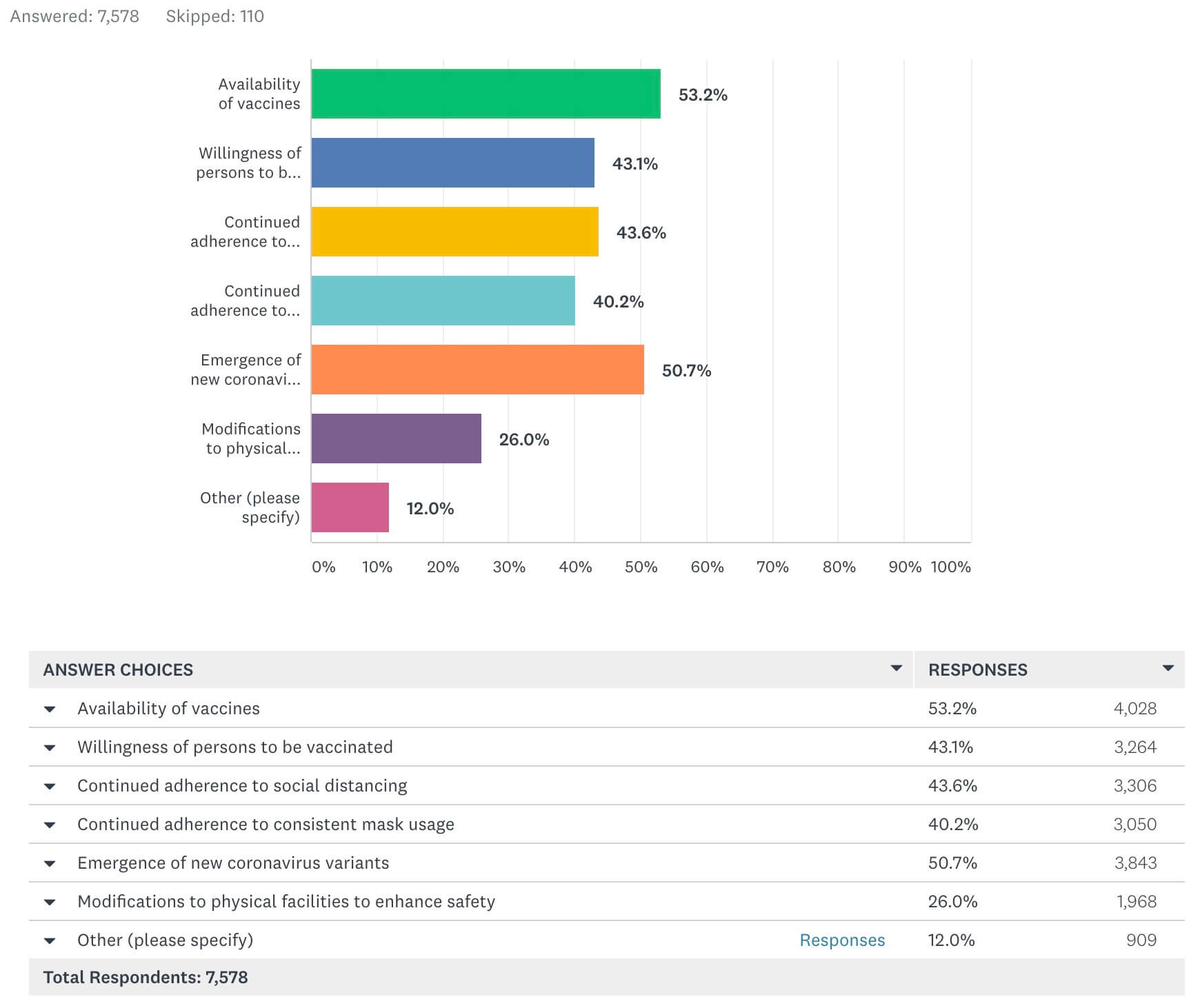Viewport: 1200px width, 1008px height.
Task: Select the teal 40.2% bar
Action: (443, 301)
